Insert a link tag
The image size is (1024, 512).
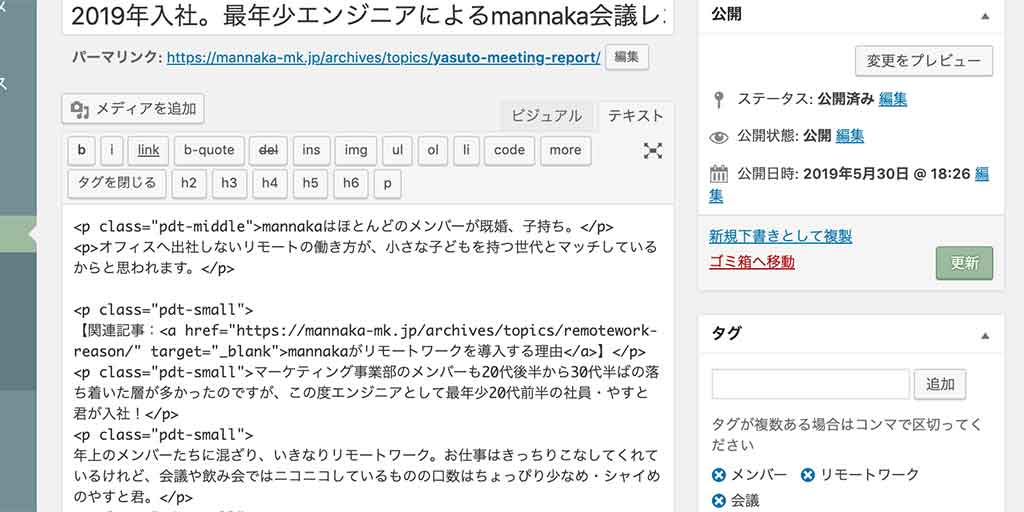click(x=148, y=150)
